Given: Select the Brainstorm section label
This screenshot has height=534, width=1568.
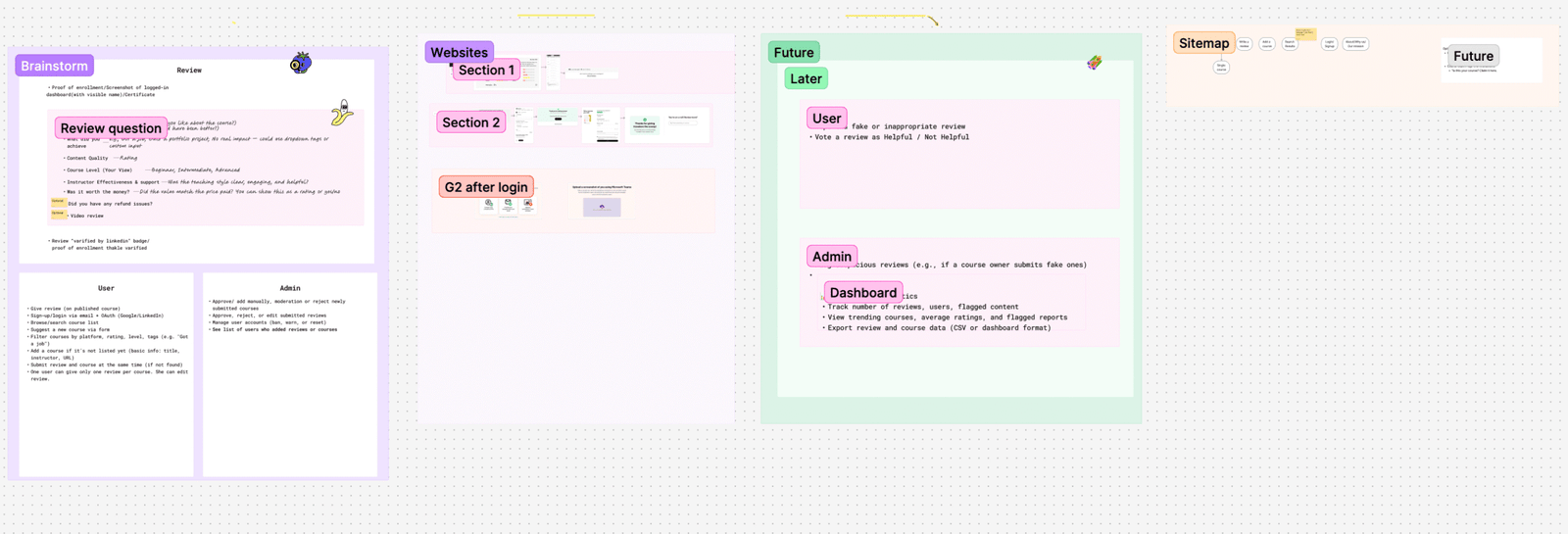Looking at the screenshot, I should point(55,66).
